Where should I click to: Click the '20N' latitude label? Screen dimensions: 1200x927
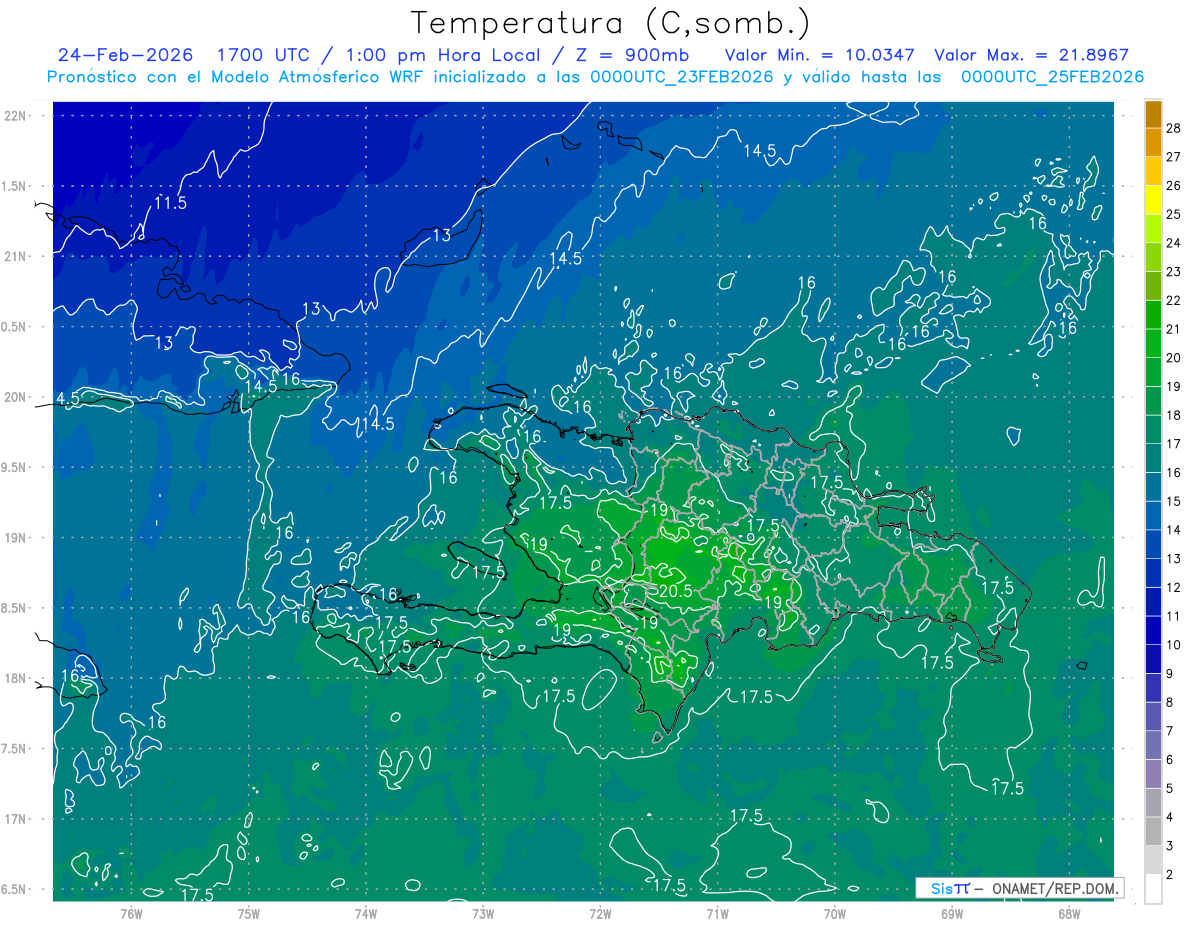14,397
